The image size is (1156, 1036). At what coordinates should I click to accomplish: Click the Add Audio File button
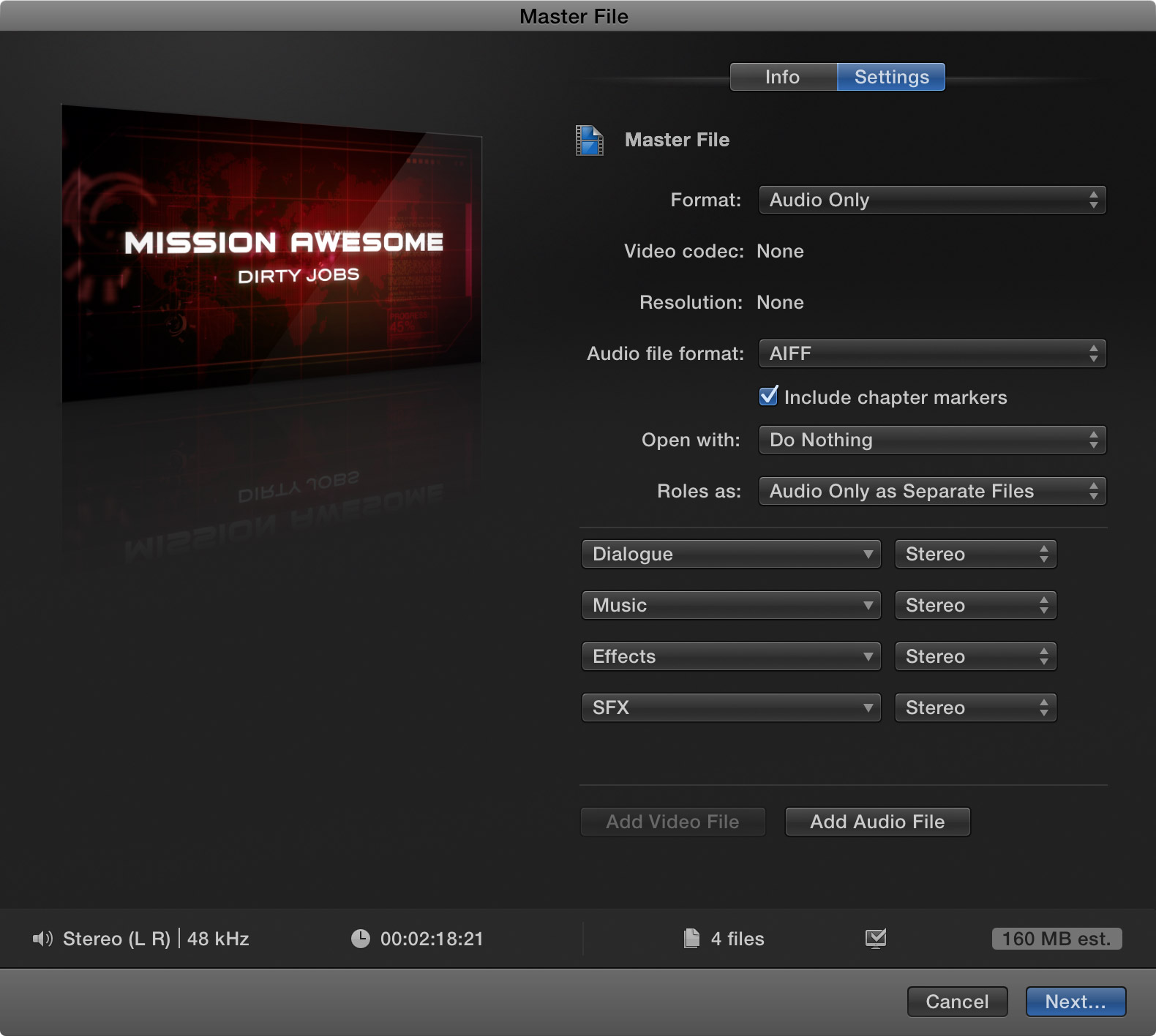(877, 822)
